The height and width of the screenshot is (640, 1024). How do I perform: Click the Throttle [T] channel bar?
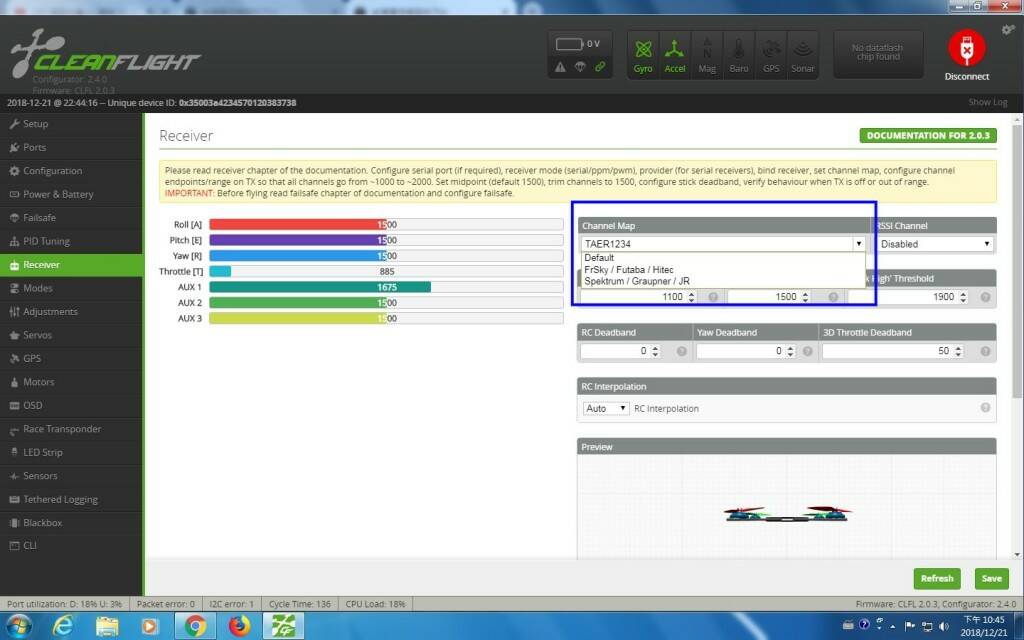click(x=386, y=271)
